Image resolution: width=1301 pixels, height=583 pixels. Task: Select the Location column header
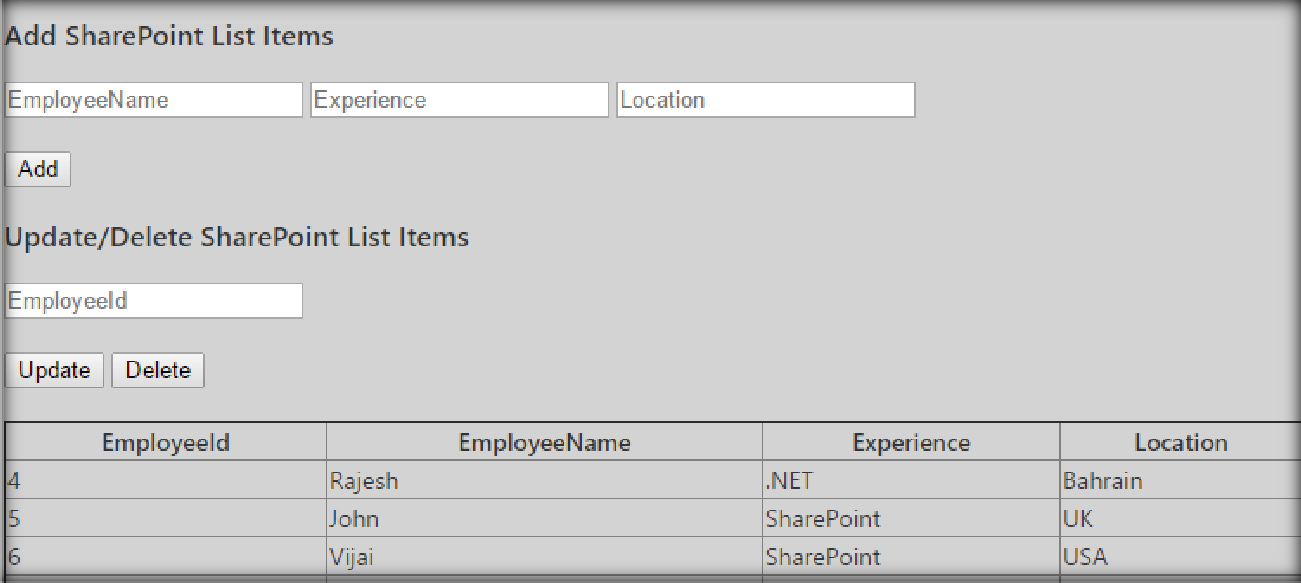tap(1180, 443)
